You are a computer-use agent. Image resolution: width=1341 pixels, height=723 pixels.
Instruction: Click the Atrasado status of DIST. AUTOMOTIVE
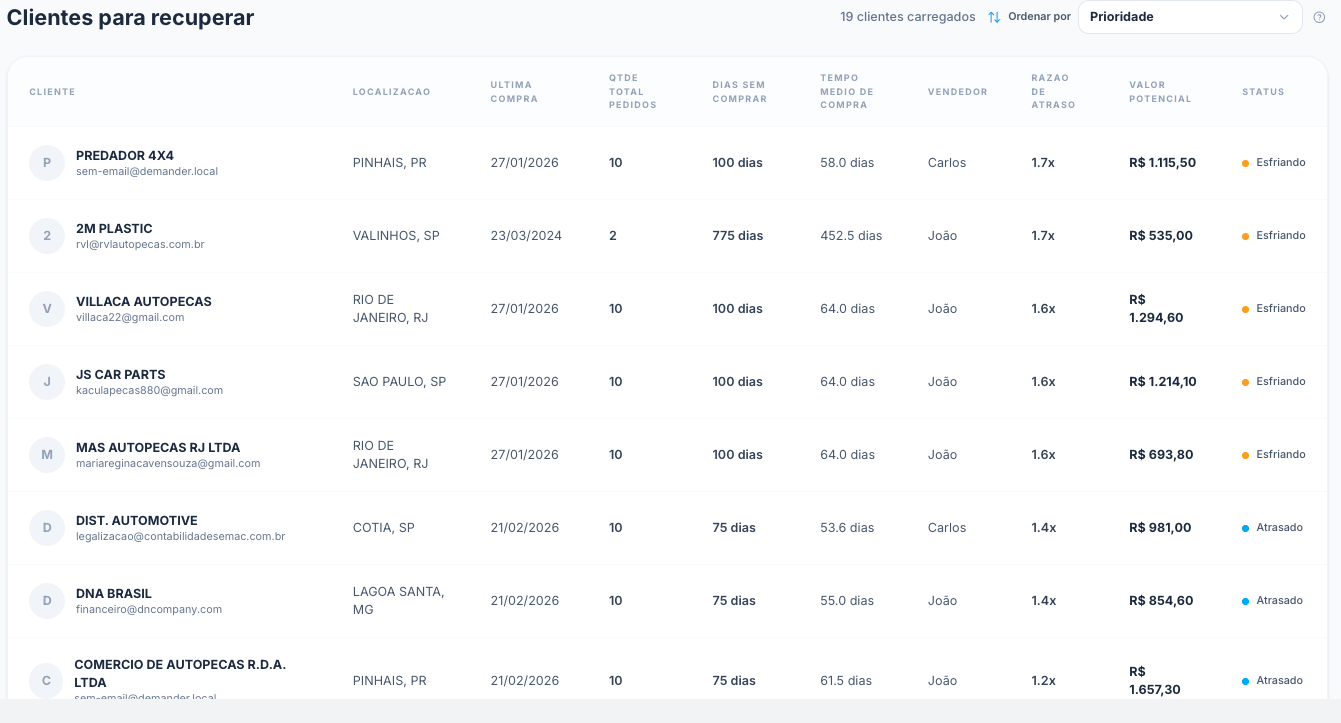pyautogui.click(x=1272, y=528)
